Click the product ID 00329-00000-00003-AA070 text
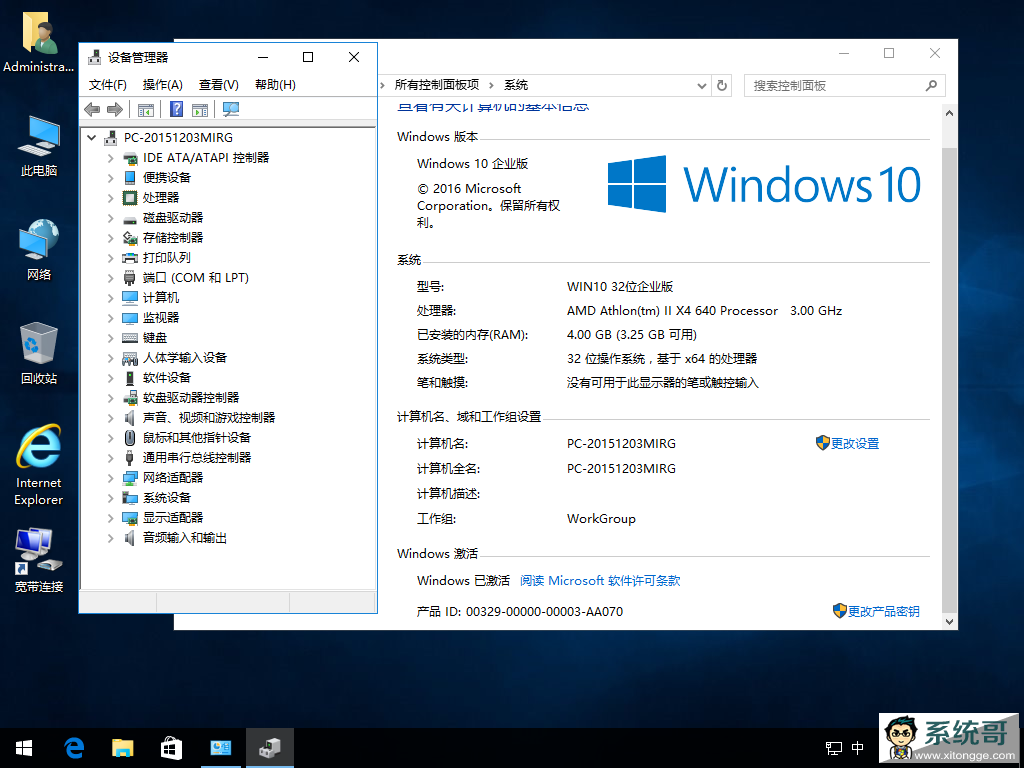1024x768 pixels. click(x=544, y=612)
